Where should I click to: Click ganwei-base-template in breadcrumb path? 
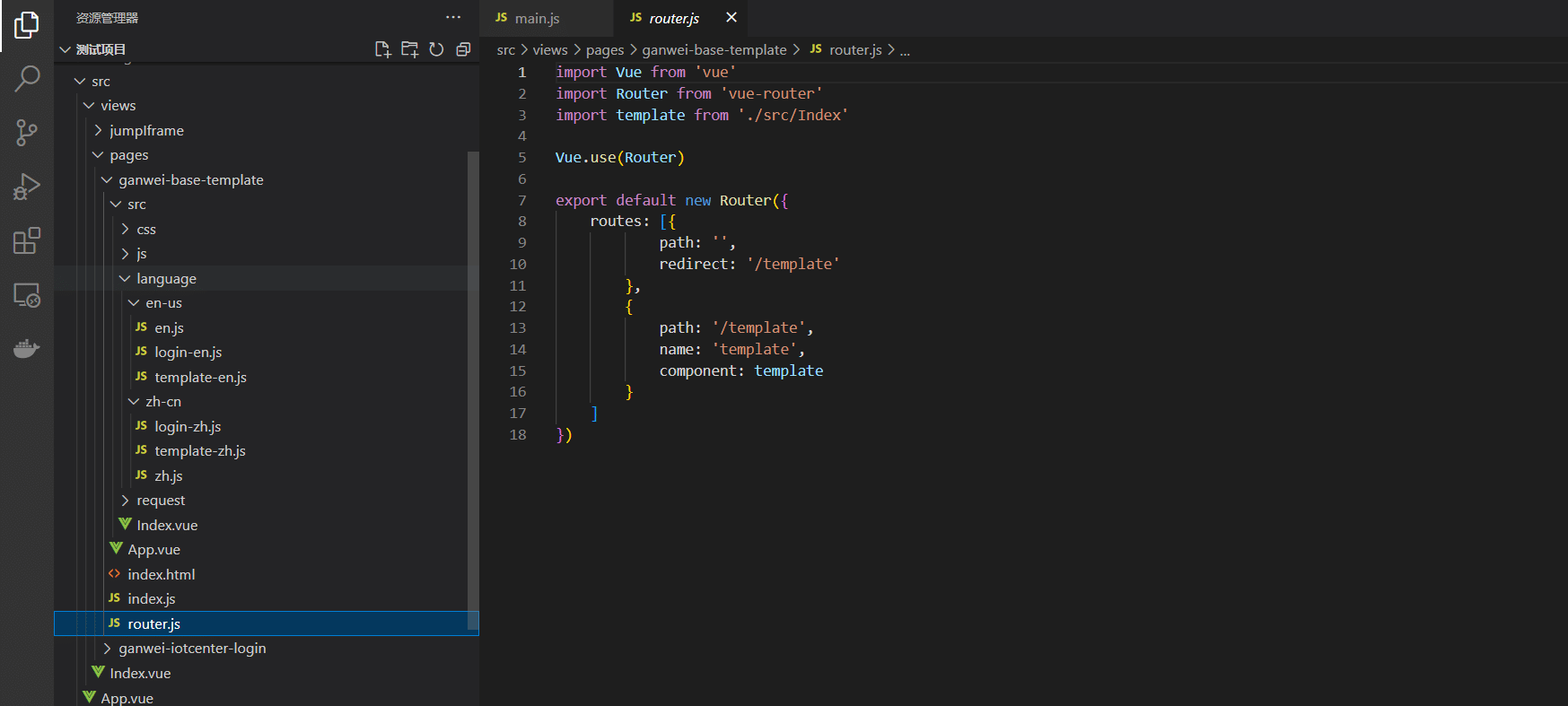tap(714, 50)
